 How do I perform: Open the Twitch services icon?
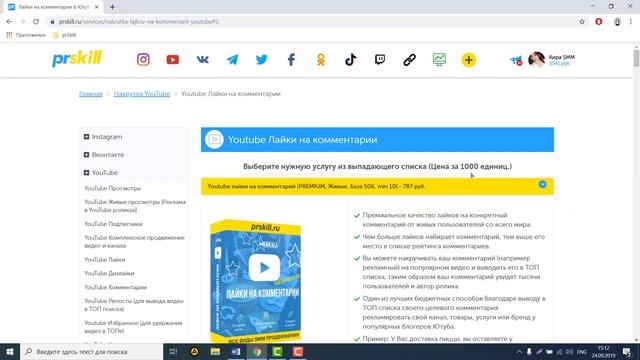tap(380, 60)
